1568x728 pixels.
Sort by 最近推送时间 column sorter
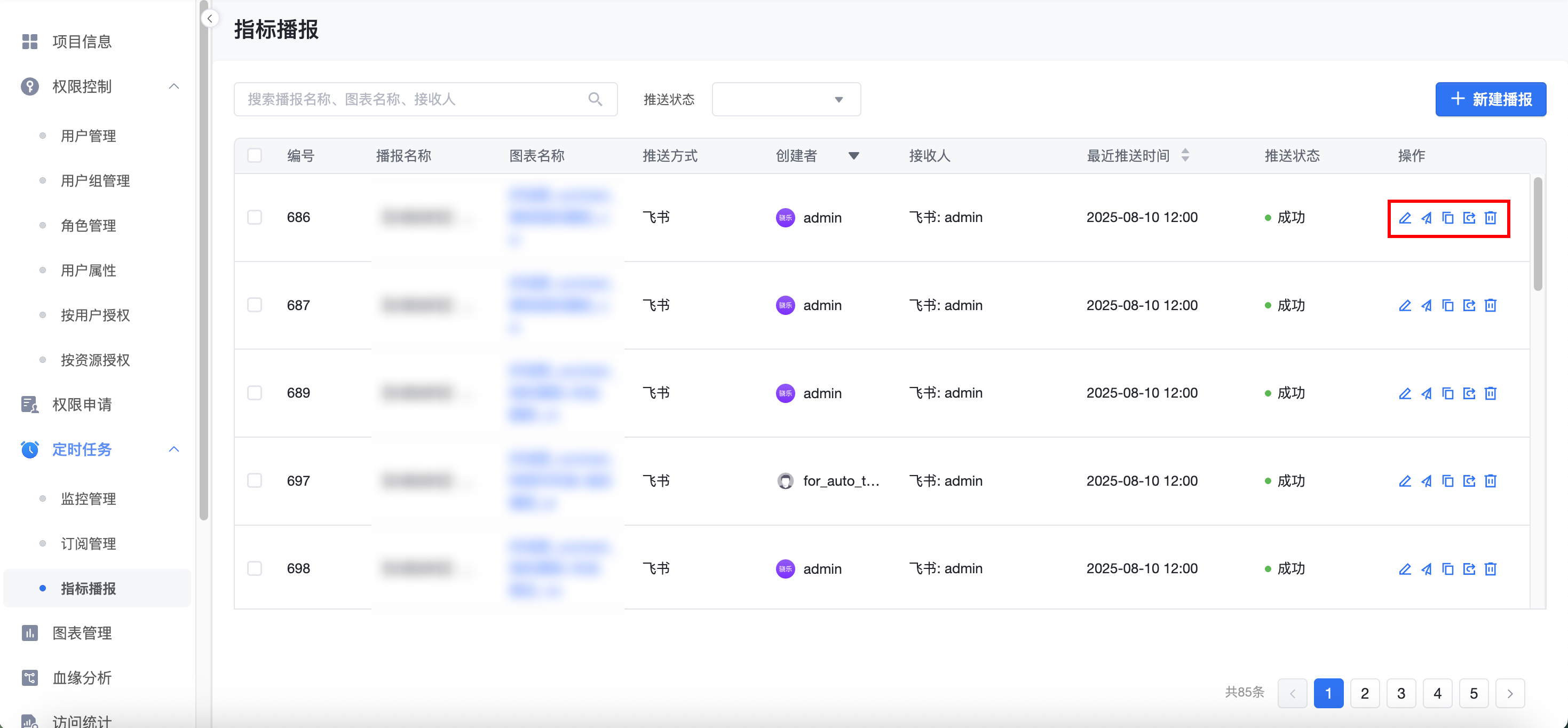pos(1184,155)
